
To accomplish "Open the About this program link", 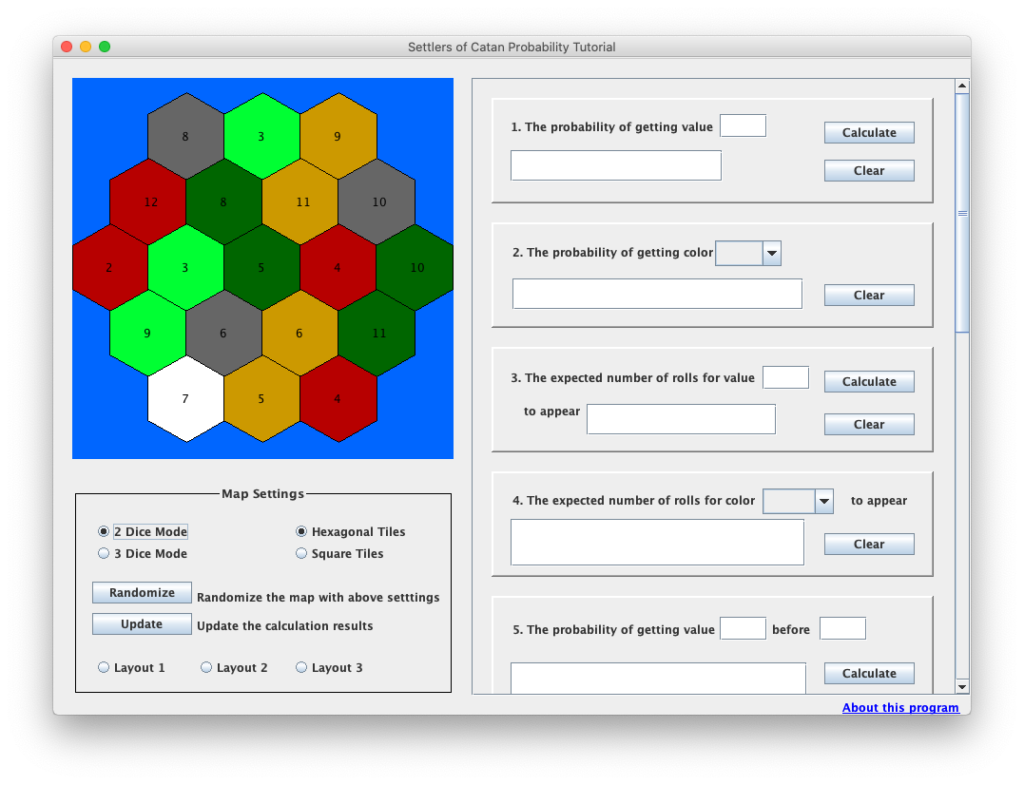I will (x=900, y=707).
